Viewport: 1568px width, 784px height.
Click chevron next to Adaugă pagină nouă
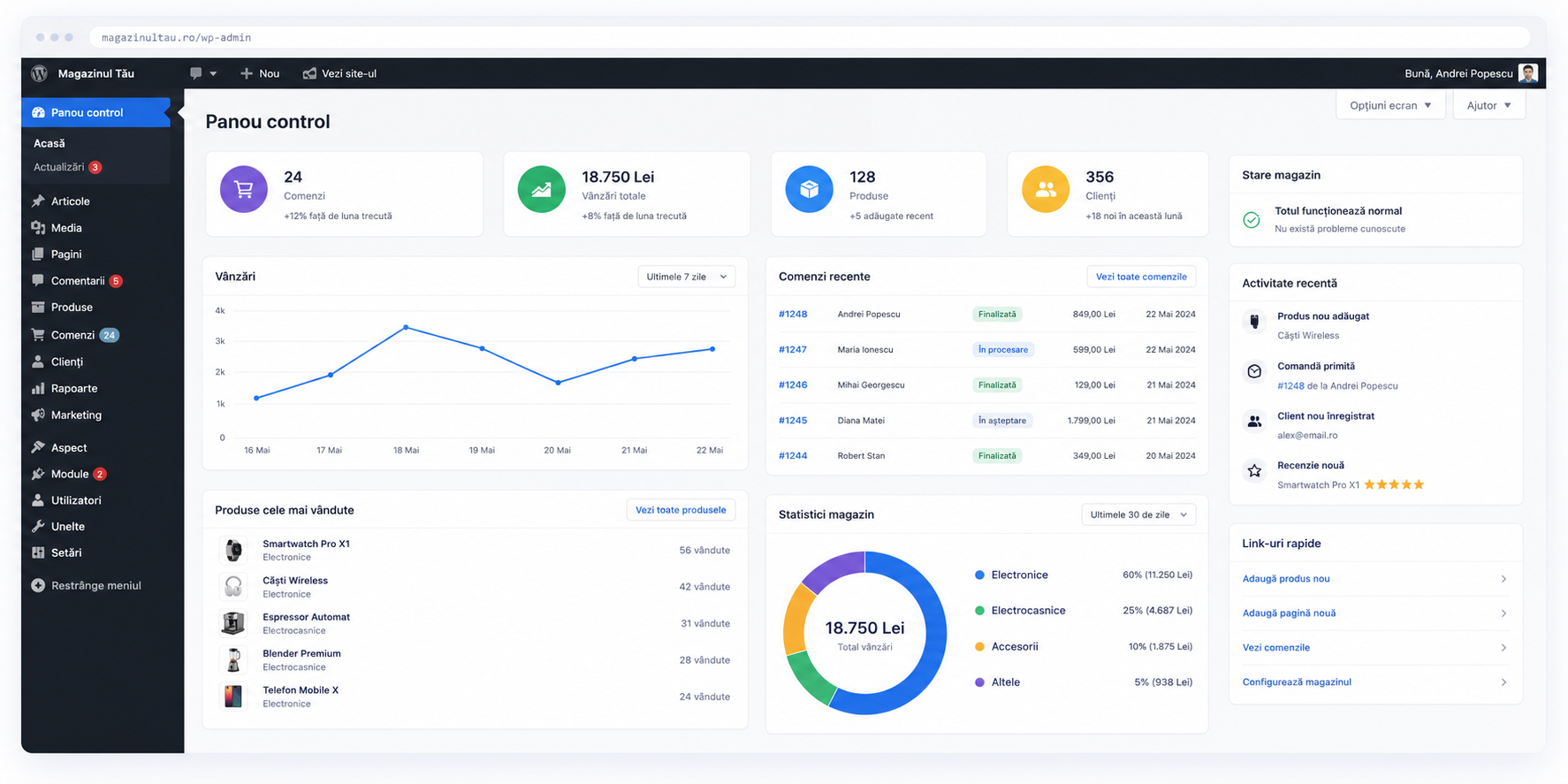[x=1503, y=613]
